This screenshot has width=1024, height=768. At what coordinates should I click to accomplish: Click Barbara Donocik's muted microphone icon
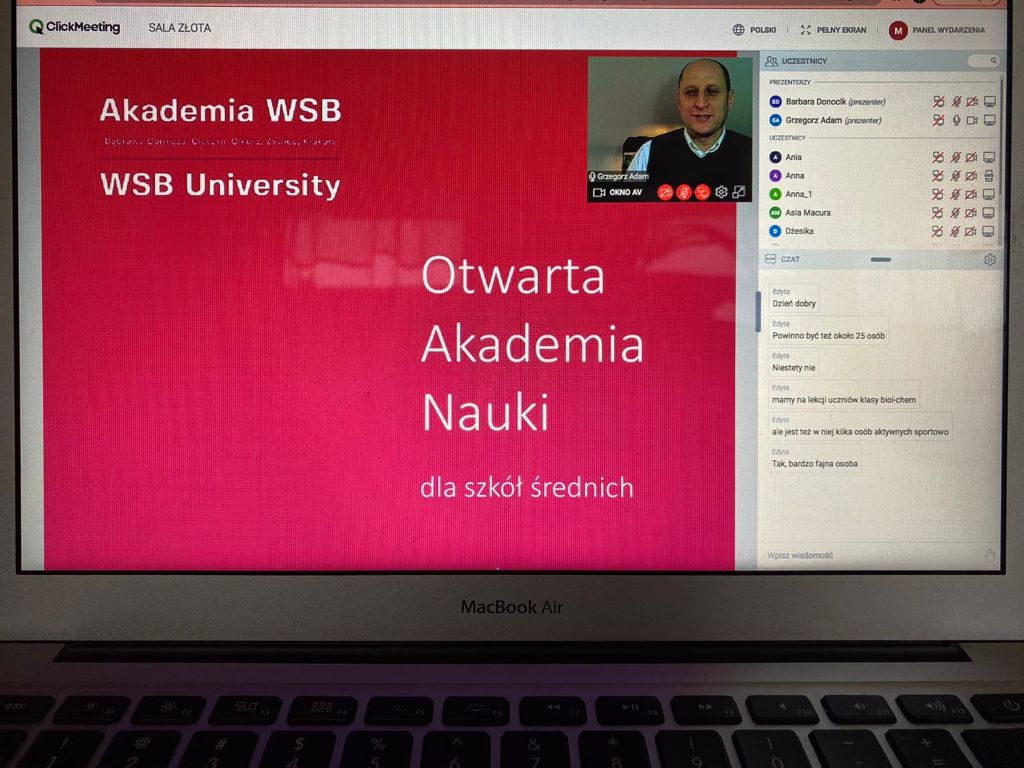point(955,102)
